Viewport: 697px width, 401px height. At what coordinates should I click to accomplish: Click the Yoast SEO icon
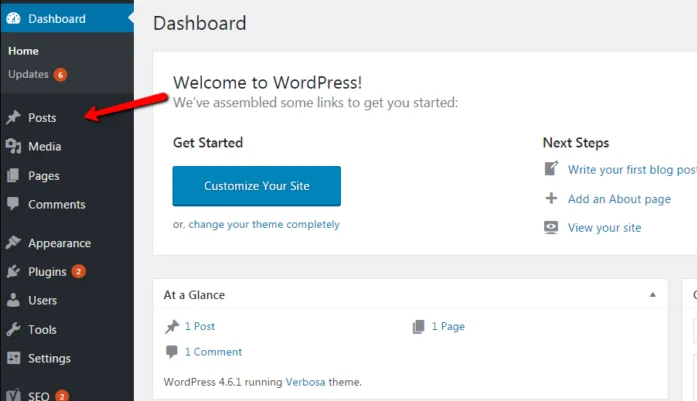13,395
